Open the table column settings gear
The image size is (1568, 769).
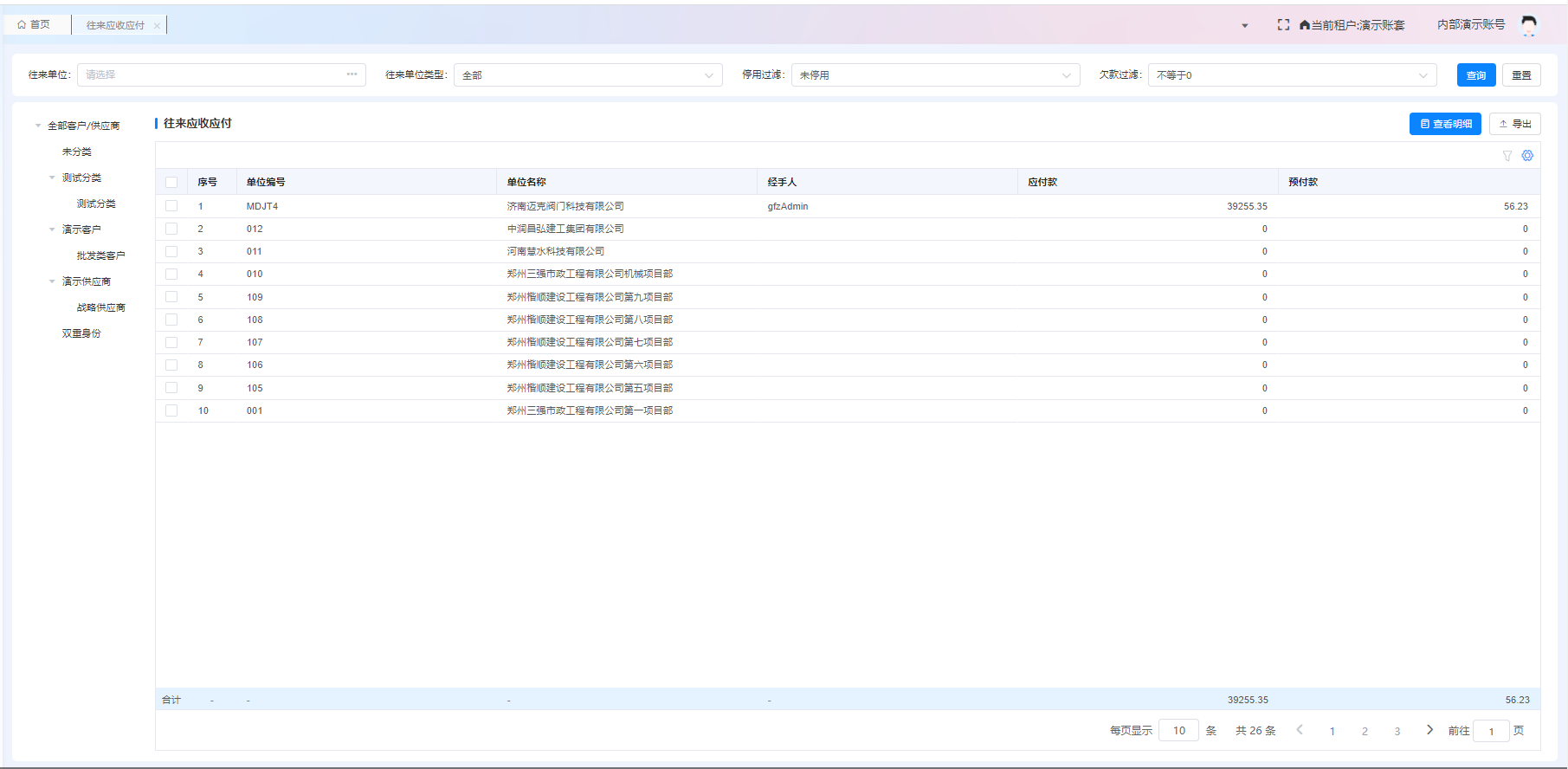(1527, 156)
